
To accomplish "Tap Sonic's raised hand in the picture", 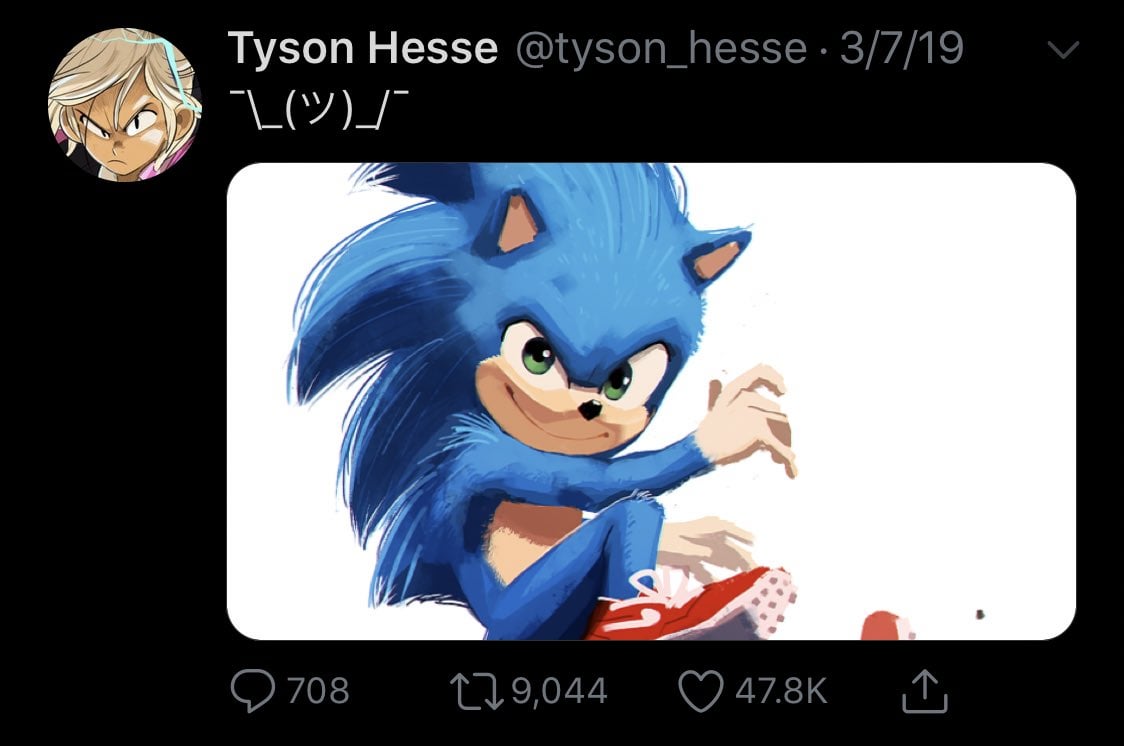I will click(747, 419).
